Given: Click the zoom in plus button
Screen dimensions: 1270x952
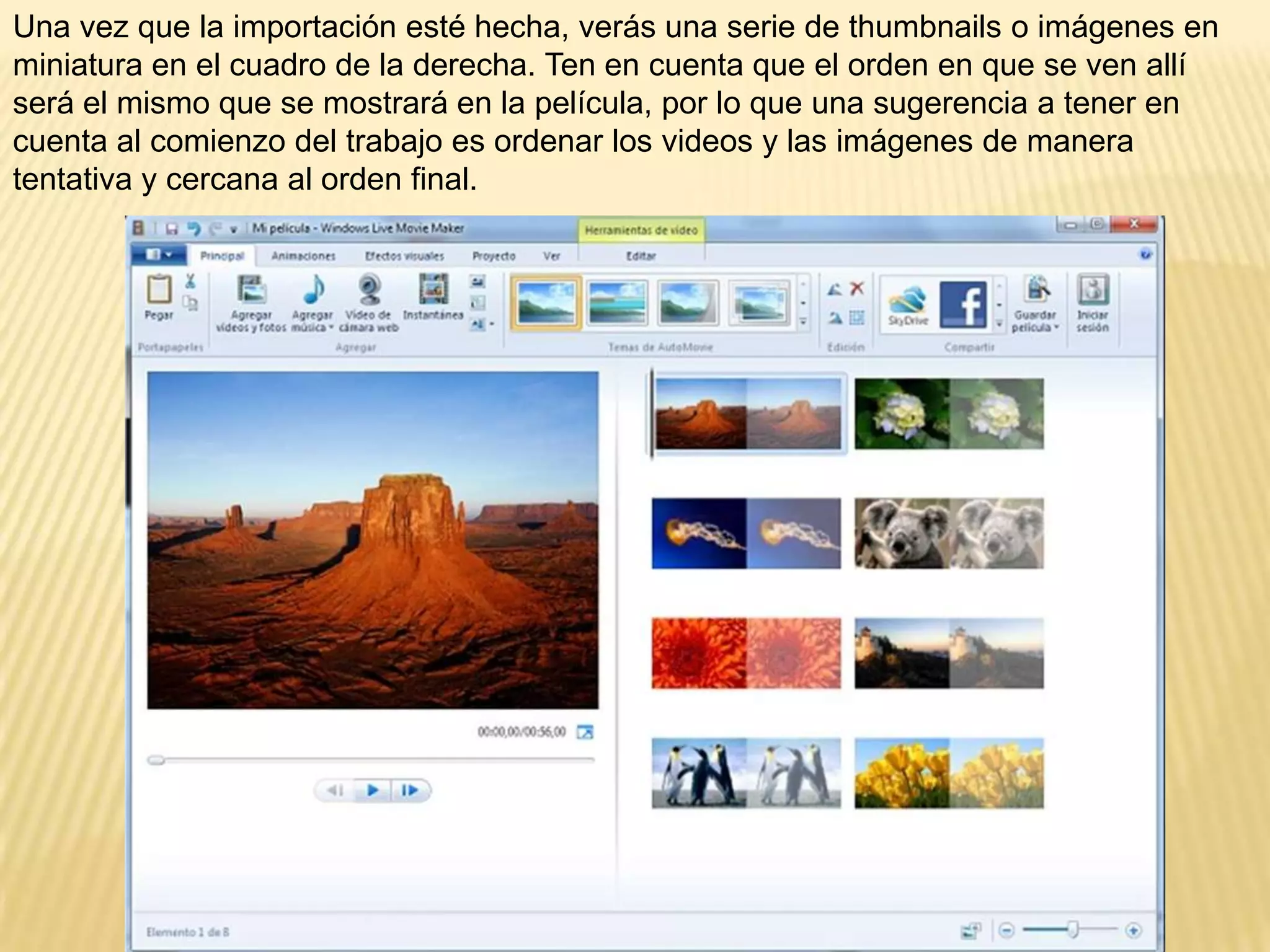Looking at the screenshot, I should (x=1134, y=930).
